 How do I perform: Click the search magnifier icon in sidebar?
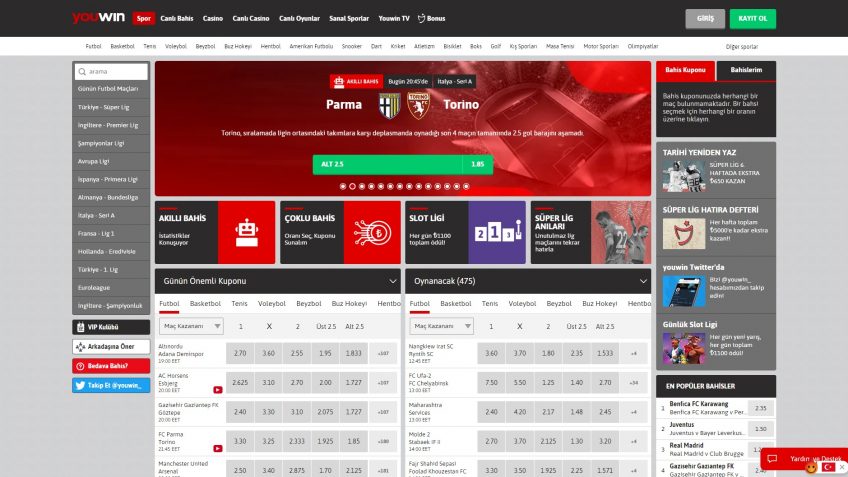[82, 71]
